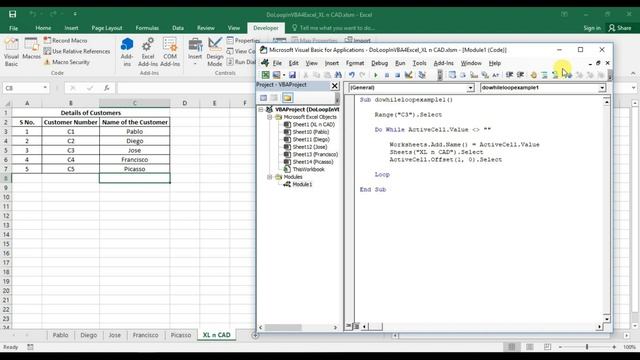
Task: Click the Find binoculars icon in VBA toolbar
Action: point(338,75)
